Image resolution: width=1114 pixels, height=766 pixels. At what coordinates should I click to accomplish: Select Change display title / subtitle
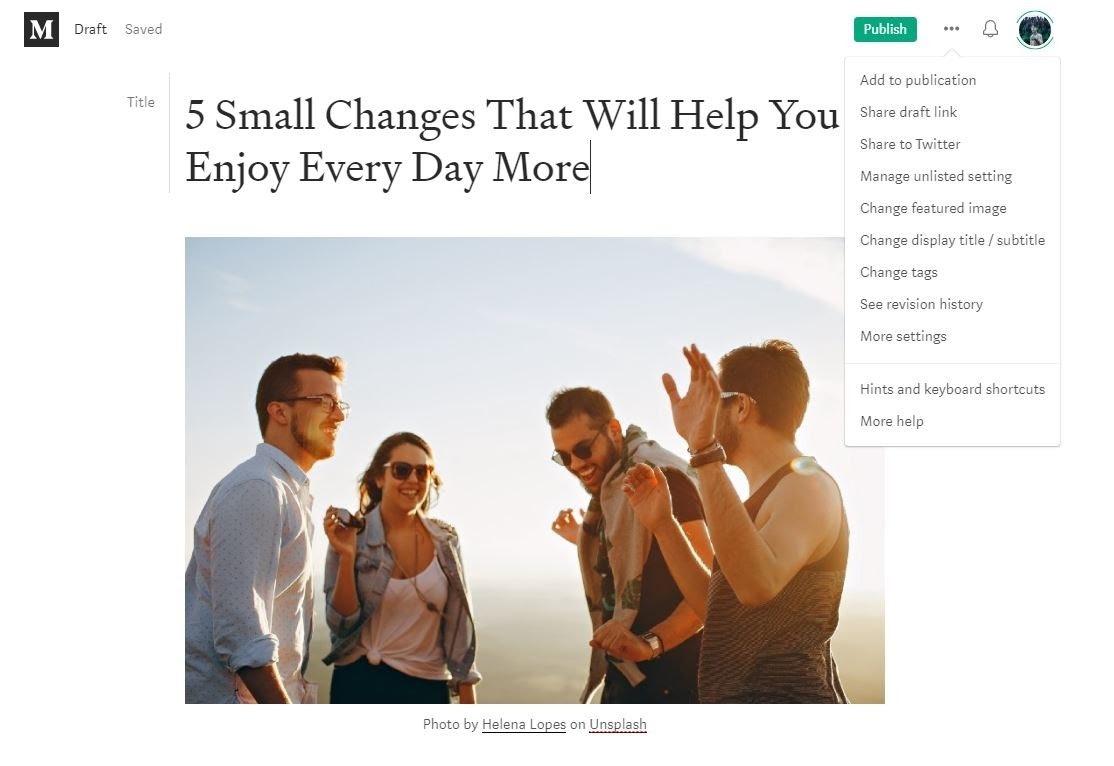point(952,240)
